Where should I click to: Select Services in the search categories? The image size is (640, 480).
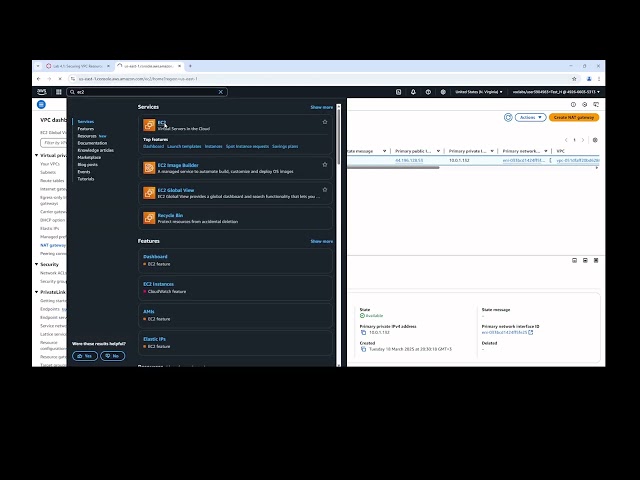[86, 122]
